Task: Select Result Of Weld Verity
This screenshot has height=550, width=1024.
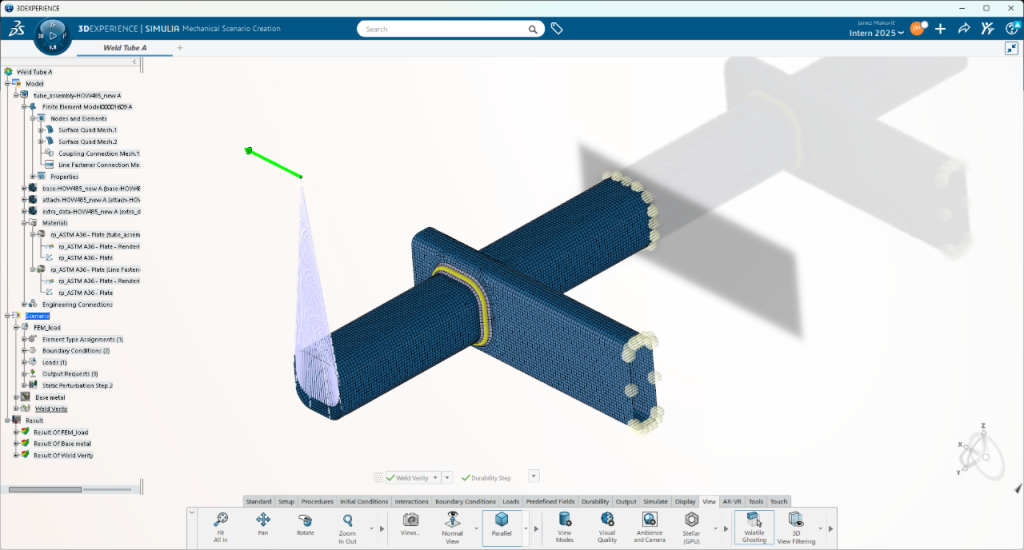Action: click(63, 455)
